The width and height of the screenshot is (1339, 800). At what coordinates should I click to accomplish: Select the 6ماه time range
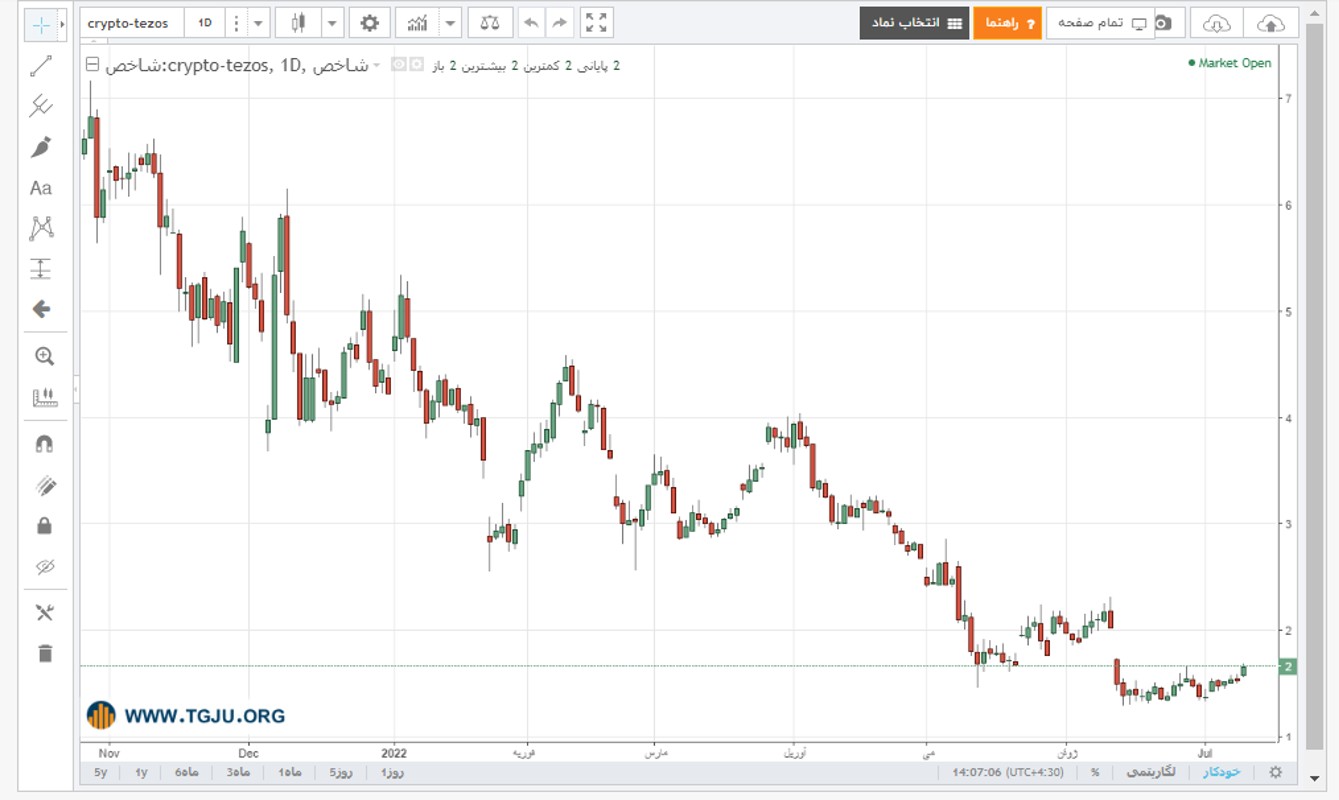pyautogui.click(x=187, y=772)
